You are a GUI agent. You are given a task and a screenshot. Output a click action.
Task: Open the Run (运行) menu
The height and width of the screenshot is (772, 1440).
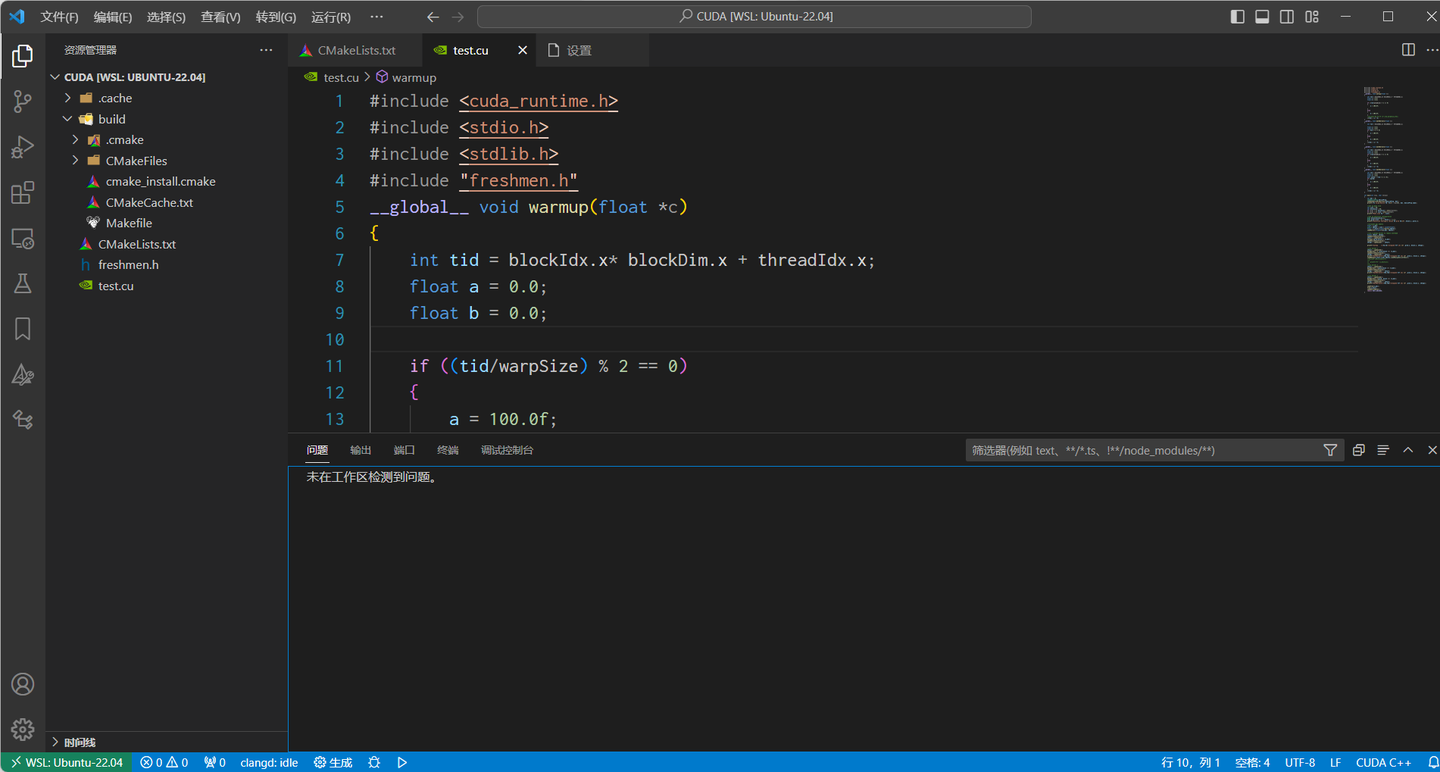pyautogui.click(x=331, y=17)
